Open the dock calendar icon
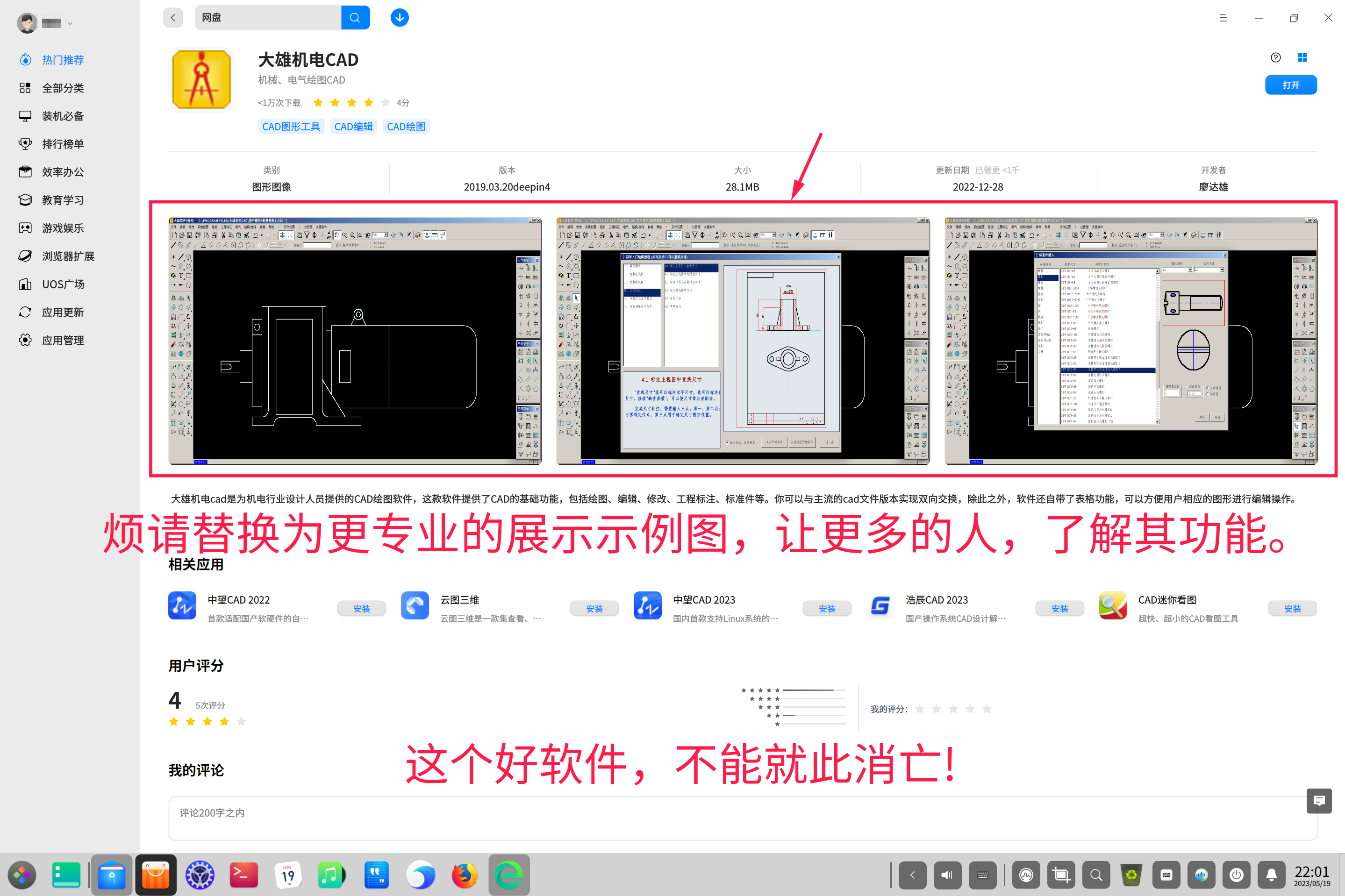Image resolution: width=1345 pixels, height=896 pixels. [287, 875]
